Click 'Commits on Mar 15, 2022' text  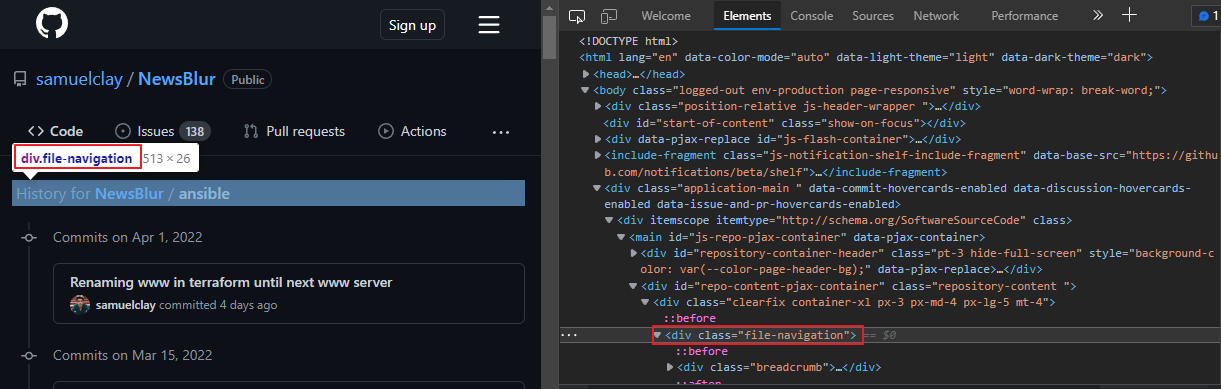[132, 355]
